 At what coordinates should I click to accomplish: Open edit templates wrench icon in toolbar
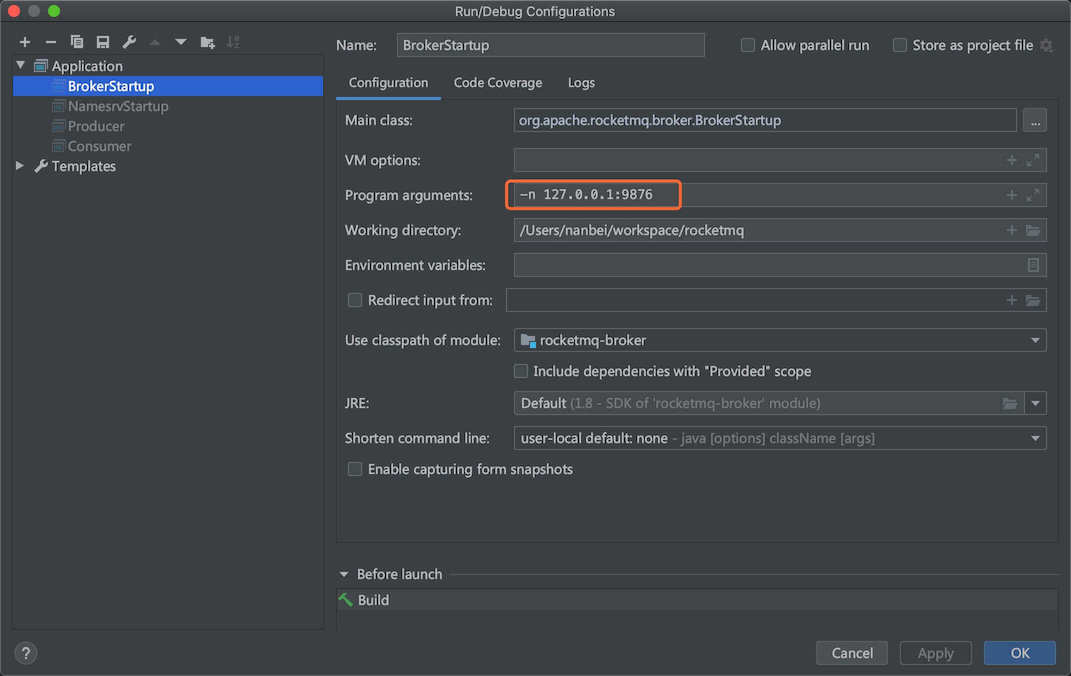(129, 42)
